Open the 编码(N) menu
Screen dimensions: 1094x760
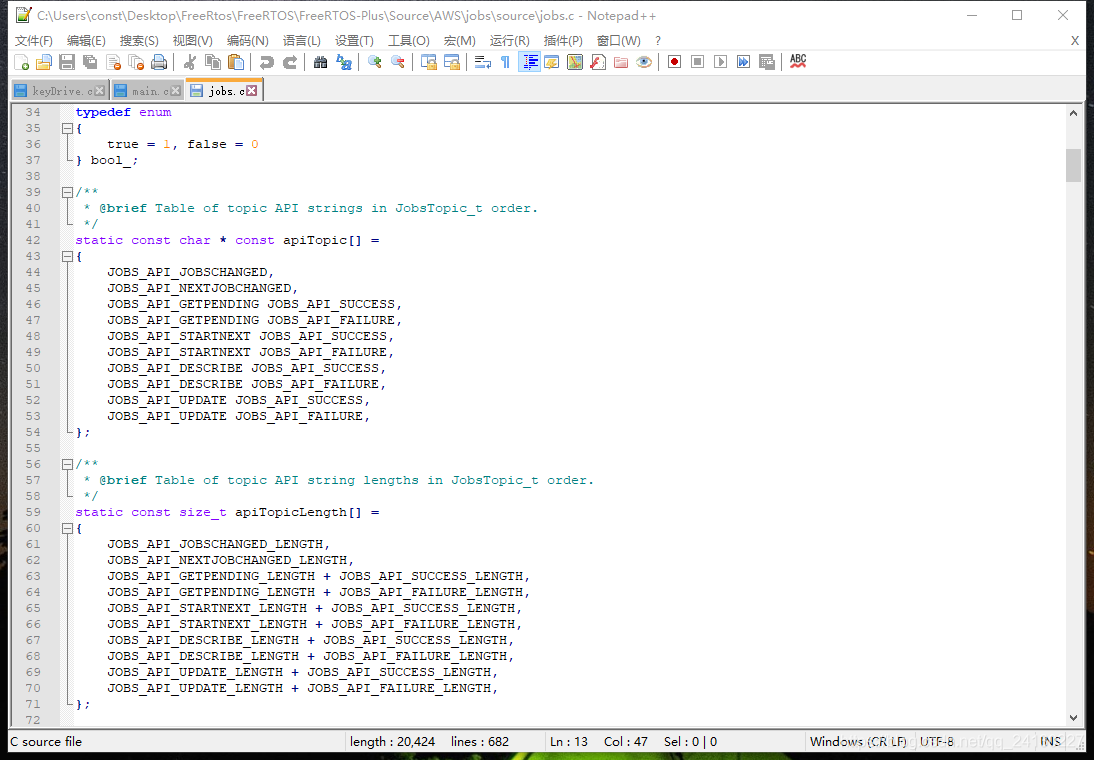point(248,40)
